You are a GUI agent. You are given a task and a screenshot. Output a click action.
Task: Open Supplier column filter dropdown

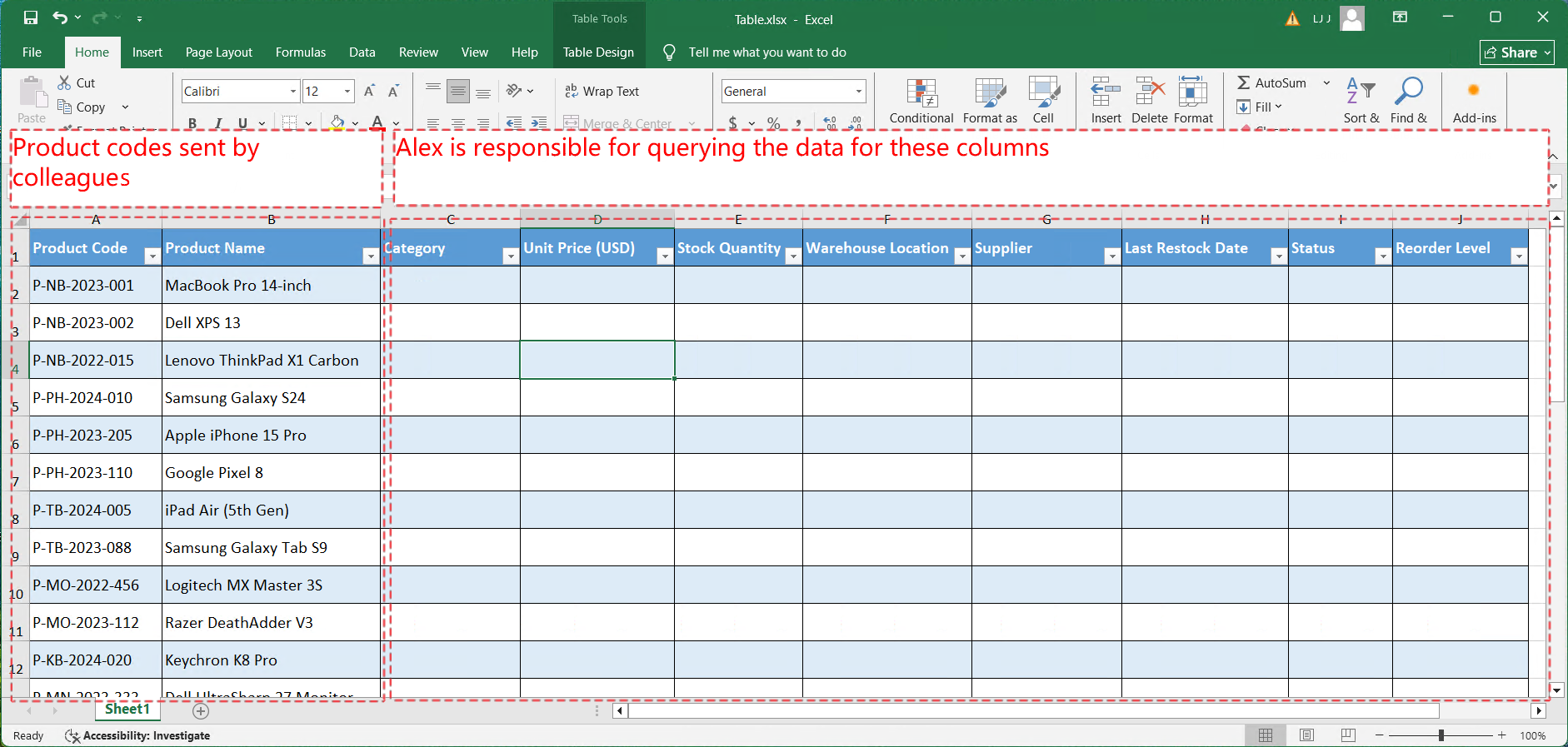click(1111, 256)
